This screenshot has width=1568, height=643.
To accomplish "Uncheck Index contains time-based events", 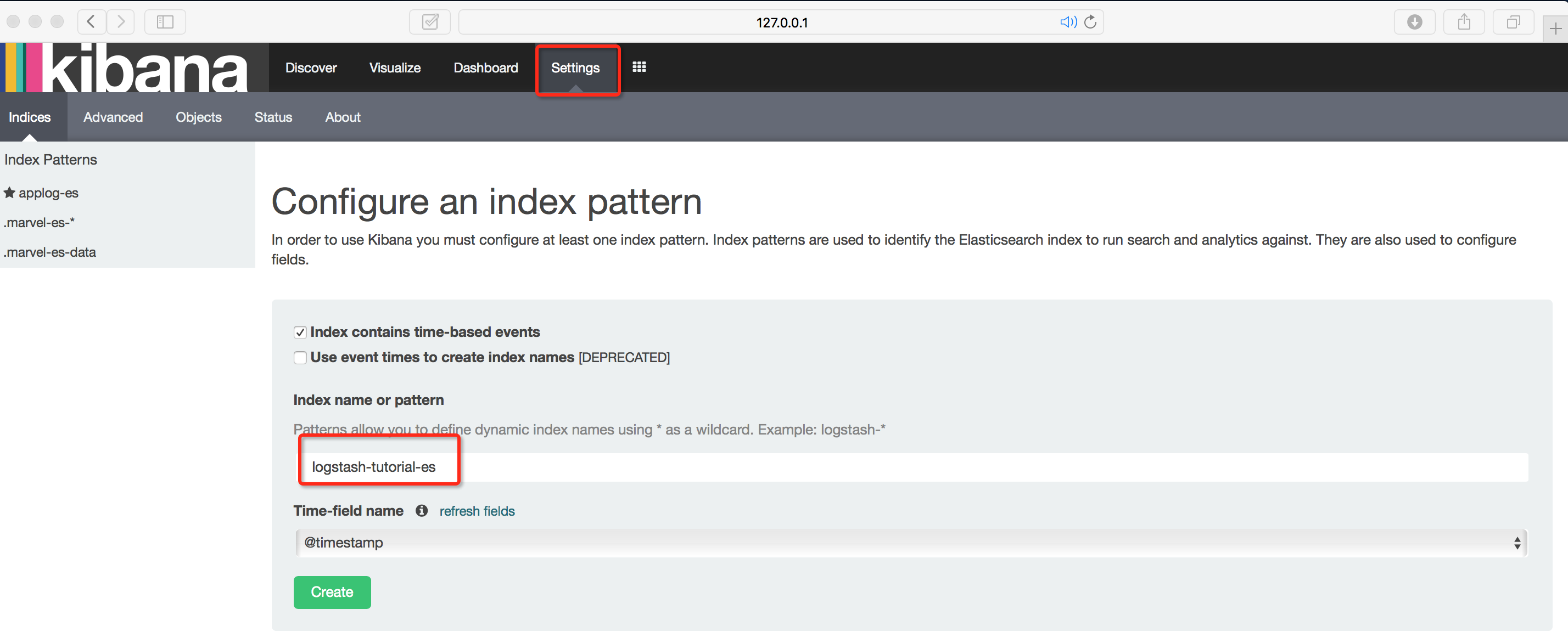I will pos(300,332).
